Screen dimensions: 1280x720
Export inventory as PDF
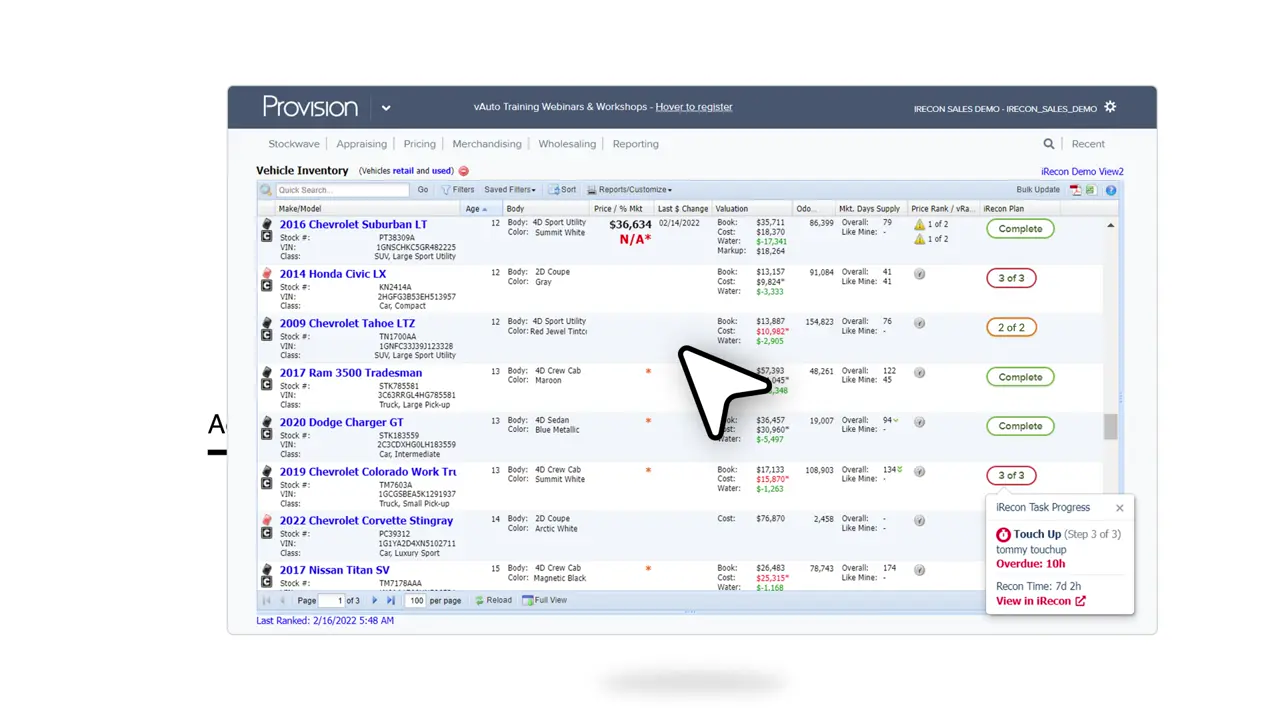(x=1075, y=190)
